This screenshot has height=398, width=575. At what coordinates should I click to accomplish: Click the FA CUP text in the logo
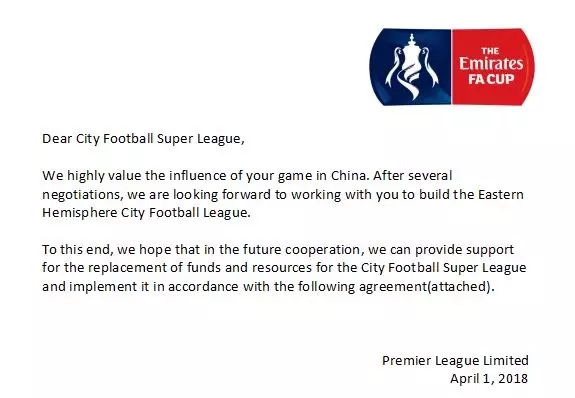pyautogui.click(x=491, y=79)
